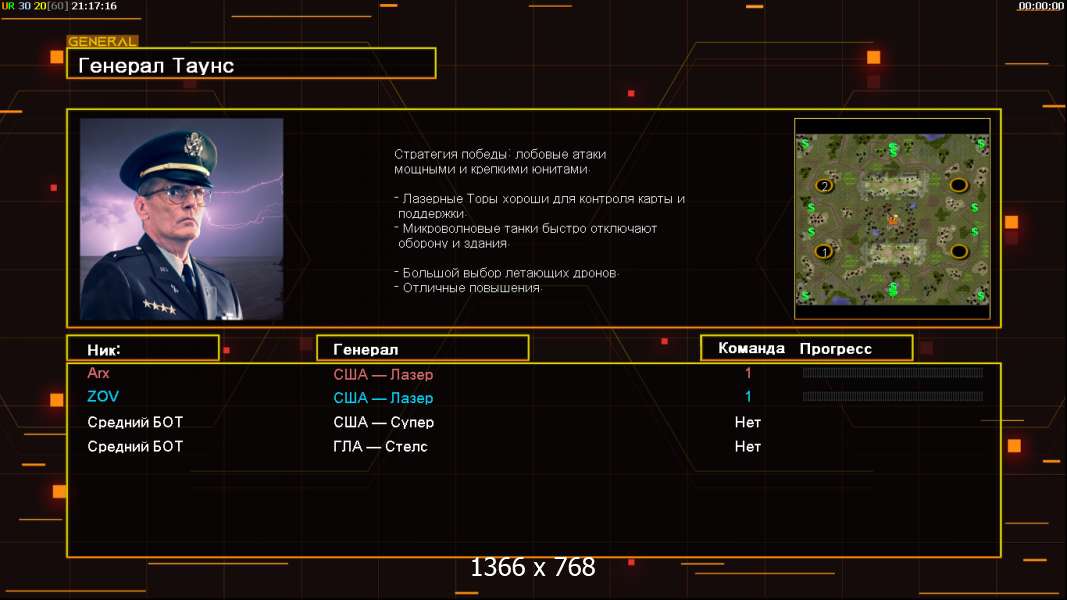The width and height of the screenshot is (1067, 600).
Task: Click the 'Микроволновые танки' description line
Action: point(525,229)
